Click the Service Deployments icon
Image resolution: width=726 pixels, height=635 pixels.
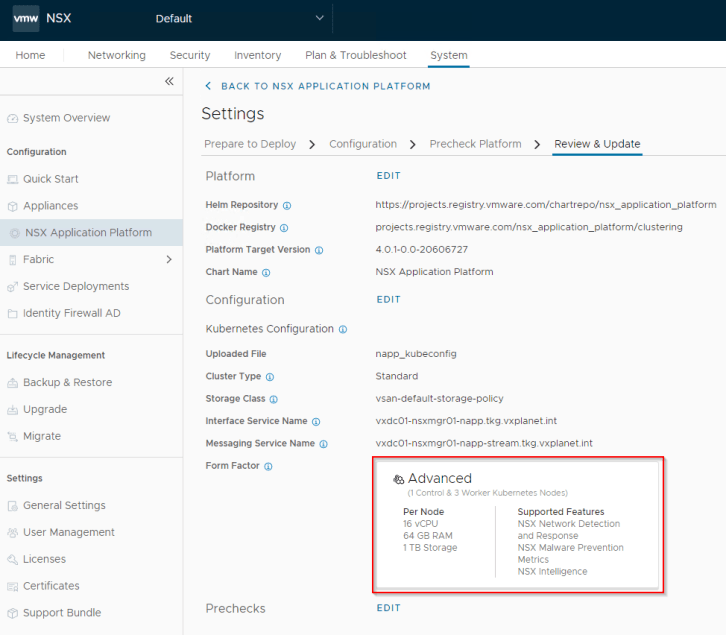tap(13, 287)
